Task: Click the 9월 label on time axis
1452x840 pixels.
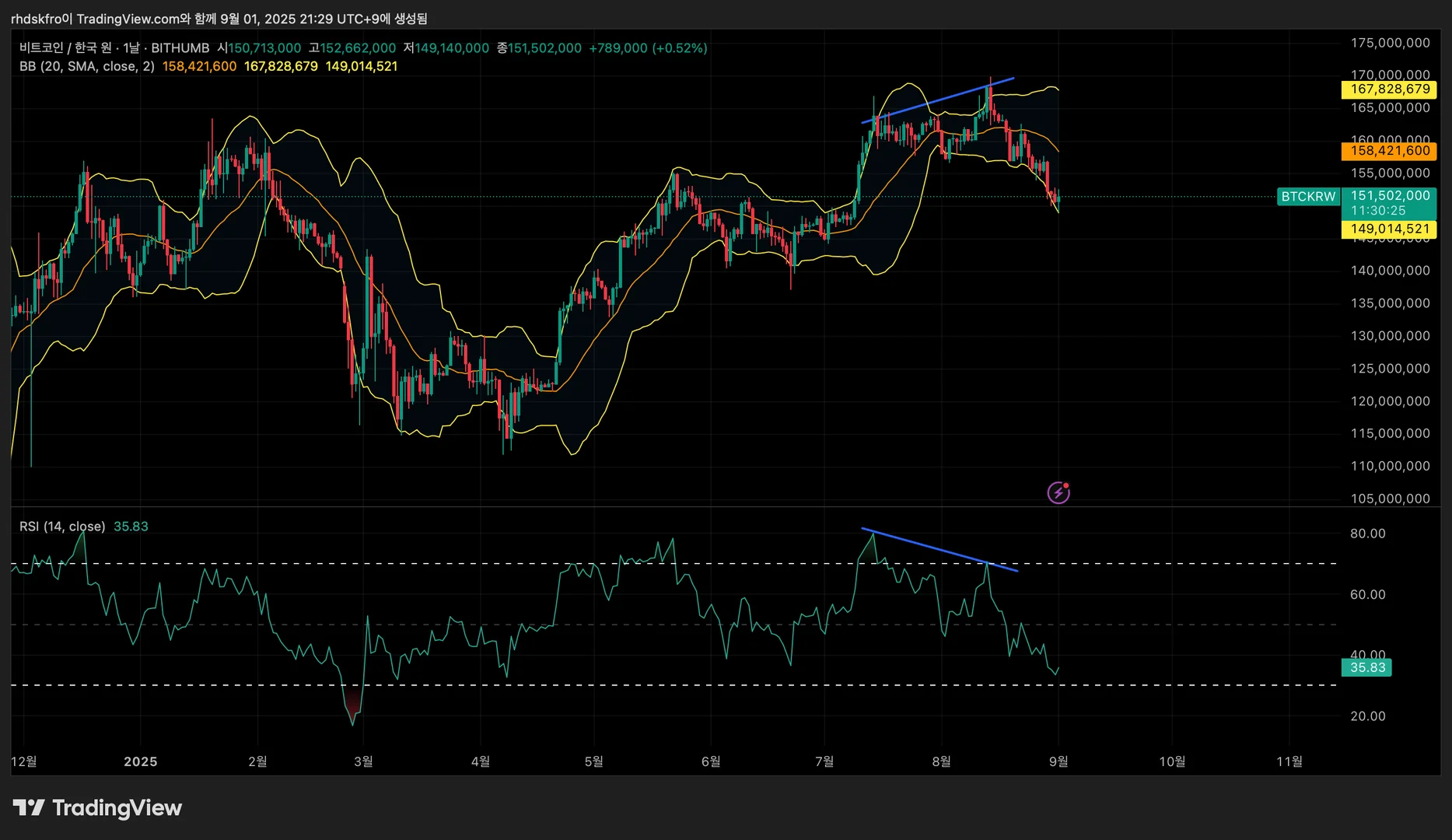Action: click(1058, 761)
